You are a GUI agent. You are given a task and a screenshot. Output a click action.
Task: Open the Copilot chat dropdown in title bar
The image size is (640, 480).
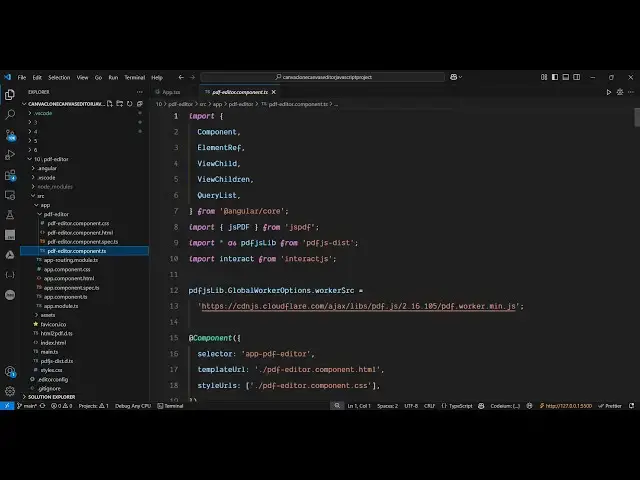(x=456, y=77)
